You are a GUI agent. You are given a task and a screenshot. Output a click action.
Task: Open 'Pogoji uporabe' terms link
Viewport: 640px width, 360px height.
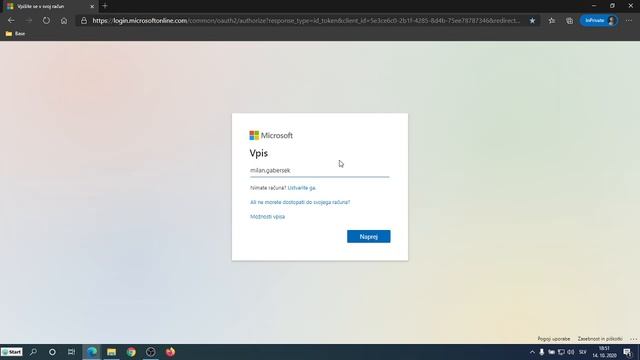click(553, 339)
